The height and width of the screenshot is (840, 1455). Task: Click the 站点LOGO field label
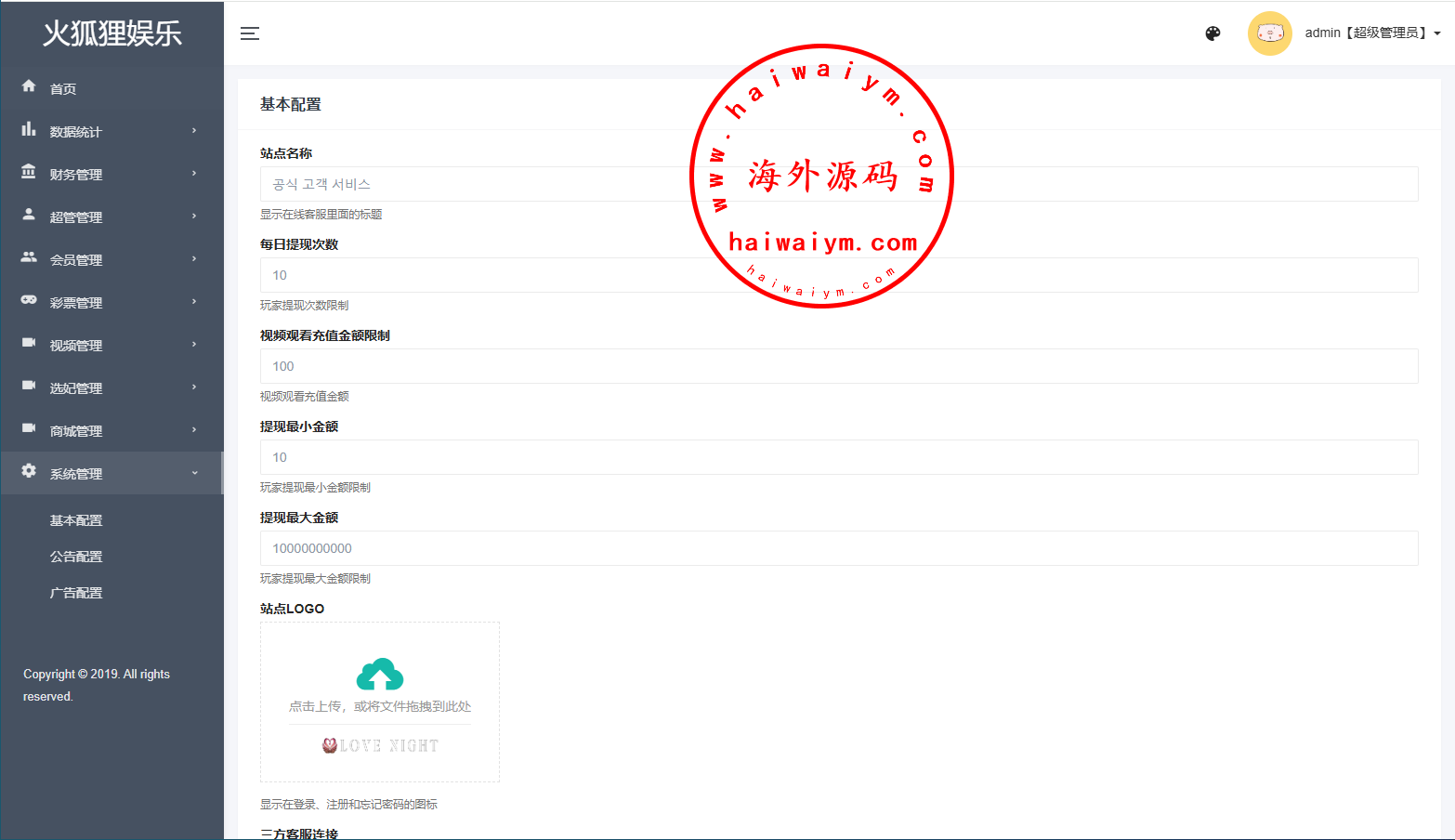click(x=293, y=609)
